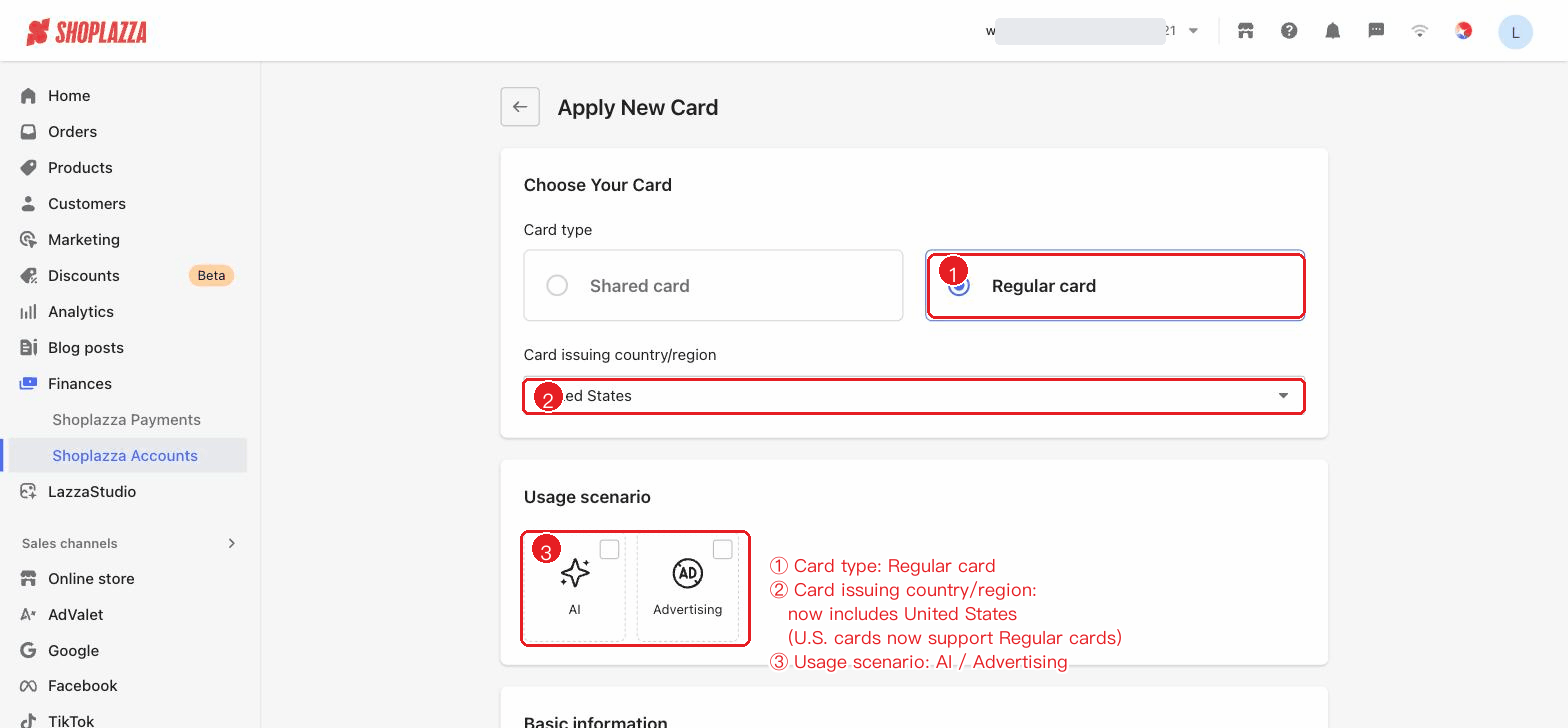Click the Shoplazza logo
The image size is (1568, 728).
pyautogui.click(x=87, y=32)
